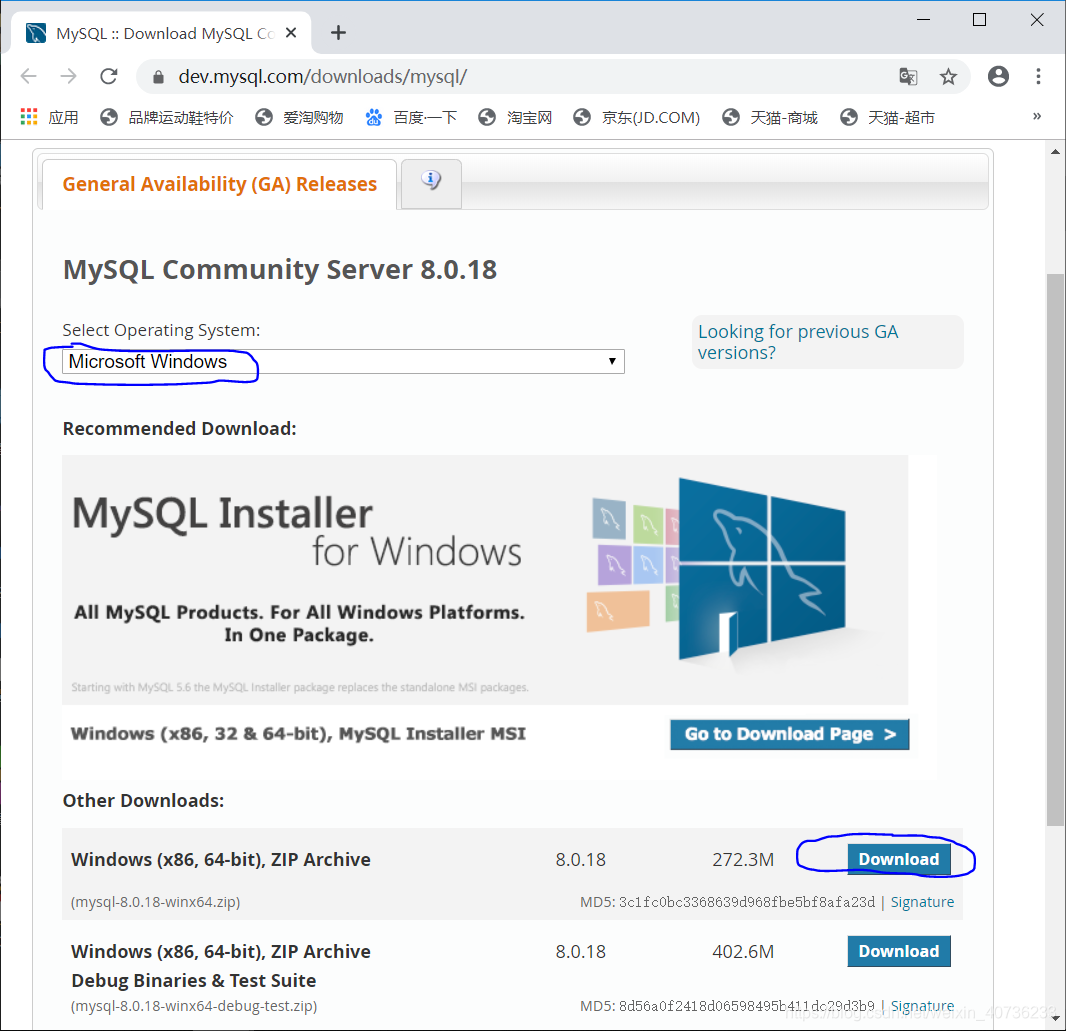Open the Google Translate icon in address bar
This screenshot has width=1066, height=1031.
point(908,76)
